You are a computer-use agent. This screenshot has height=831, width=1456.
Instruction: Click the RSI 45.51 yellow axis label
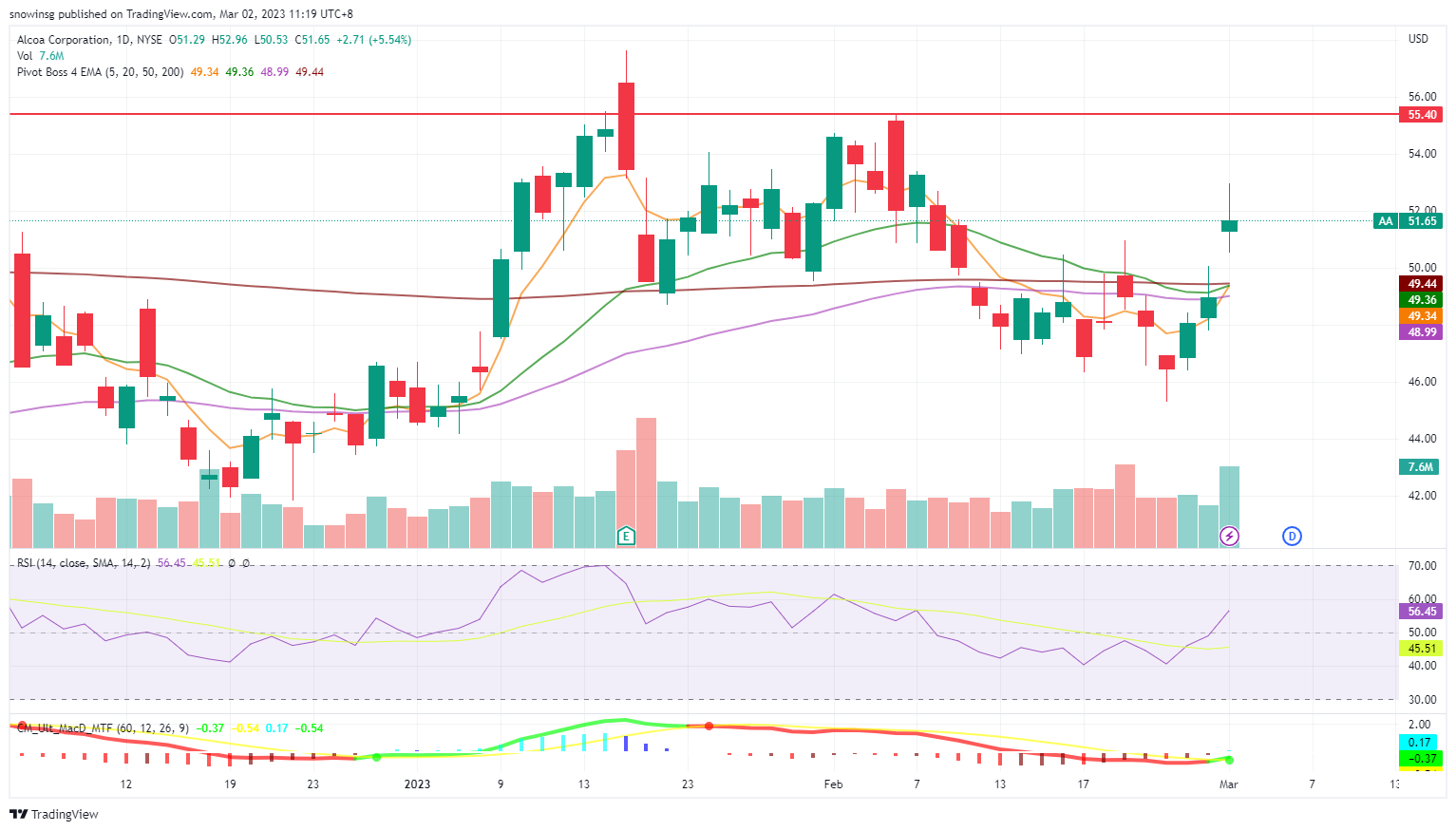1421,649
